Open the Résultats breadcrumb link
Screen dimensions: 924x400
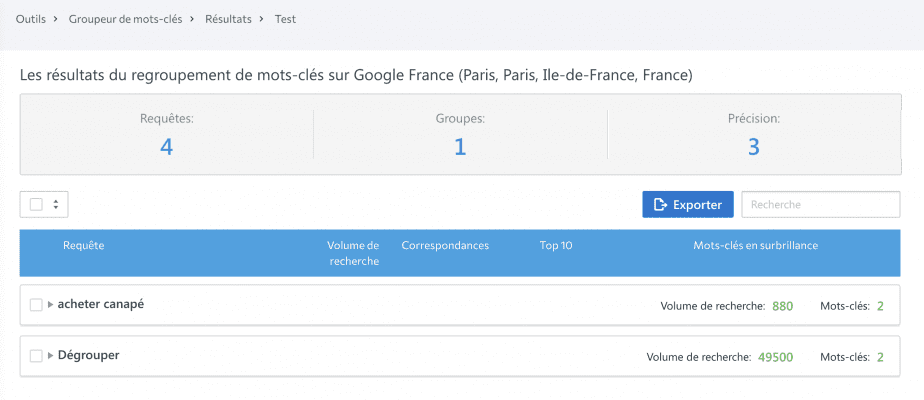228,19
